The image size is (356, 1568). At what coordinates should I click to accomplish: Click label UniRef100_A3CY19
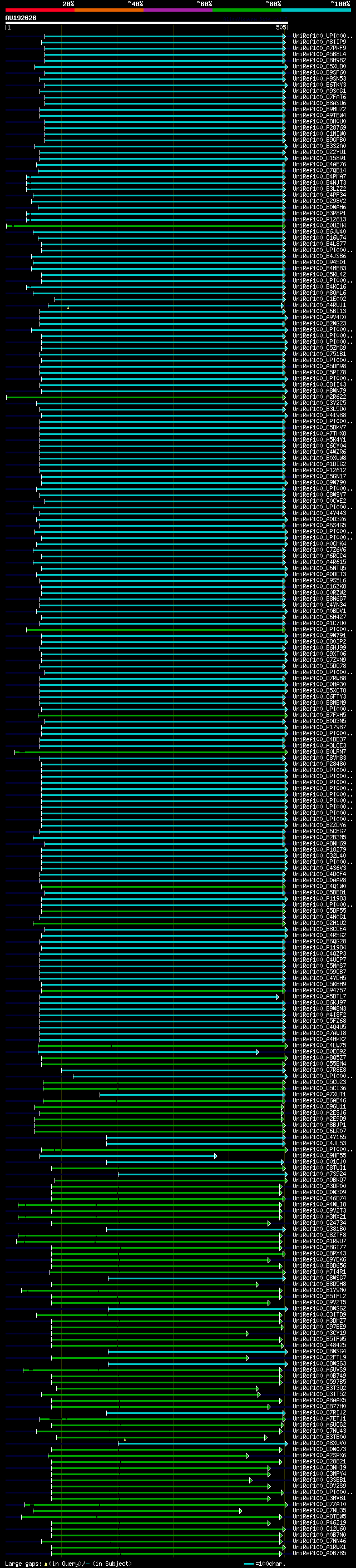pyautogui.click(x=319, y=1333)
